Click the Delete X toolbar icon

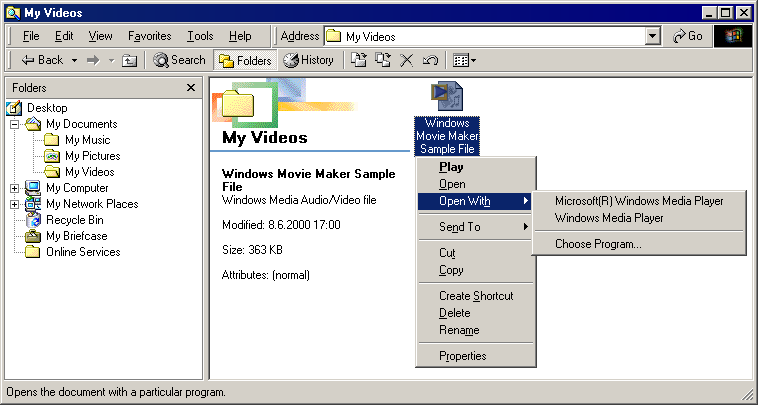(407, 60)
